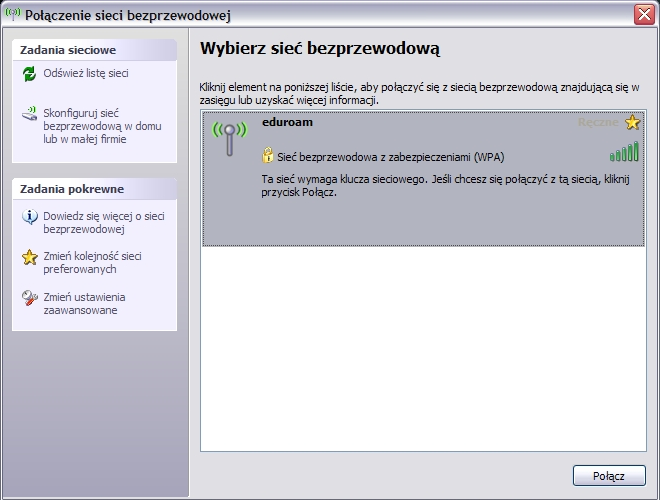Click the star icon beside Zmień kolejność
This screenshot has width=660, height=500.
(x=29, y=257)
